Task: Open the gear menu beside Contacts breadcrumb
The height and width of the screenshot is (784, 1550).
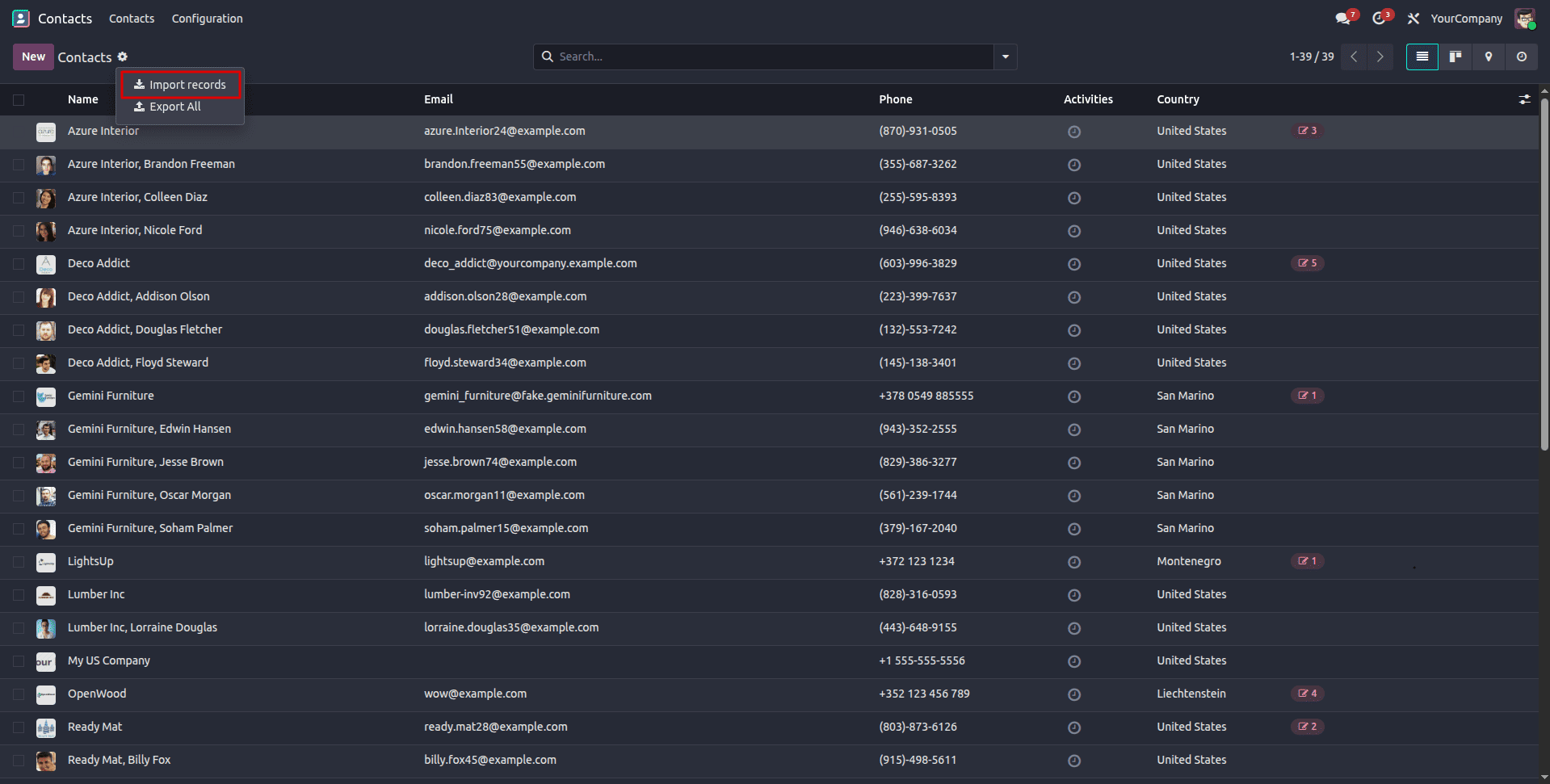Action: tap(122, 57)
